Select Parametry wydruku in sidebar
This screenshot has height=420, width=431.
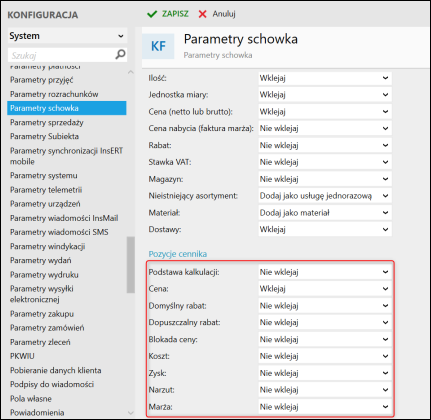(44, 275)
